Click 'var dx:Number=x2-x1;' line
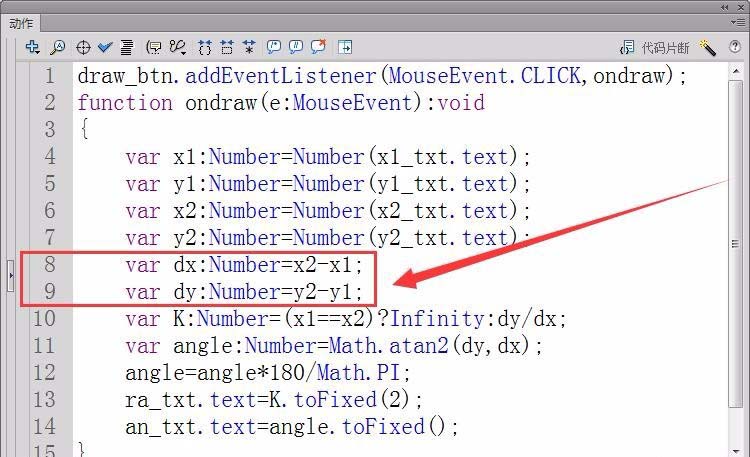This screenshot has width=750, height=457. pos(244,265)
